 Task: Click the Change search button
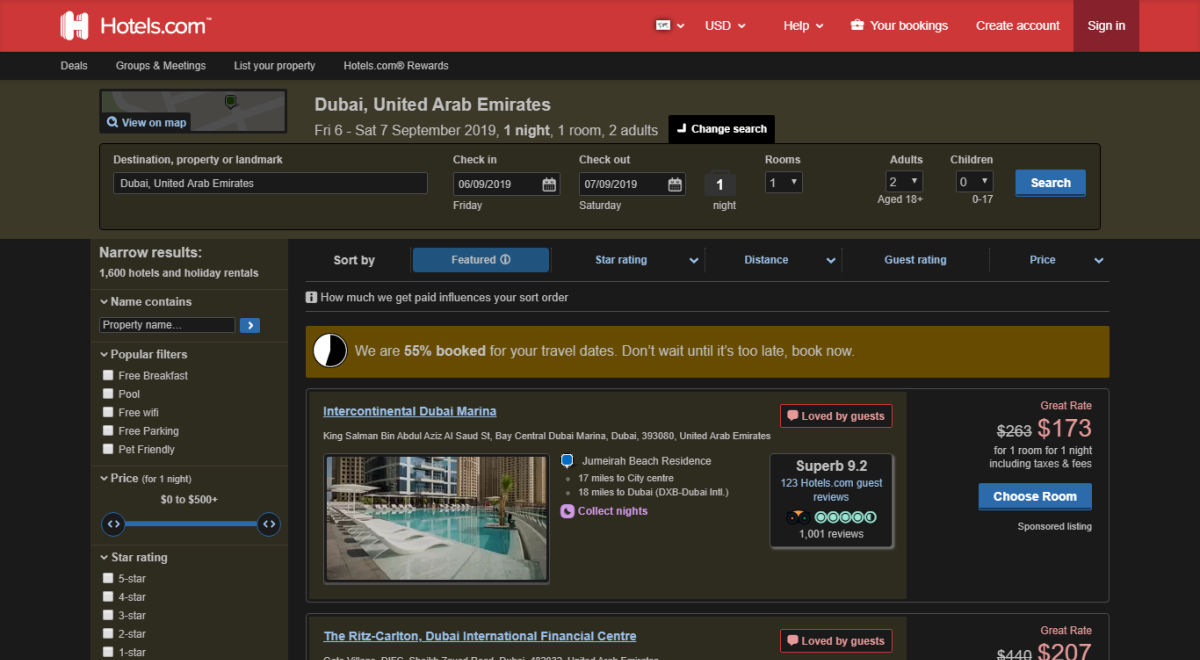(721, 129)
